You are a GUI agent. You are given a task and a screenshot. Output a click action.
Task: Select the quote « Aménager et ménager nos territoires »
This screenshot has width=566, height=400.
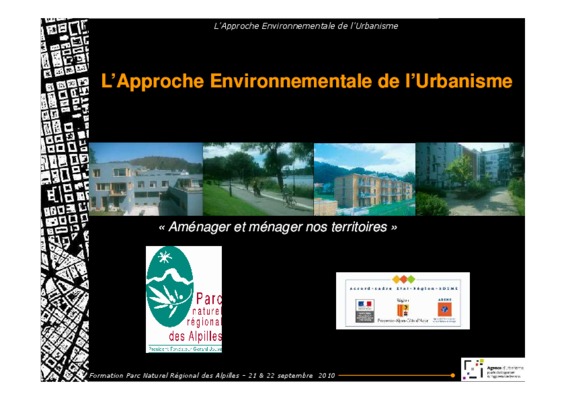[278, 227]
